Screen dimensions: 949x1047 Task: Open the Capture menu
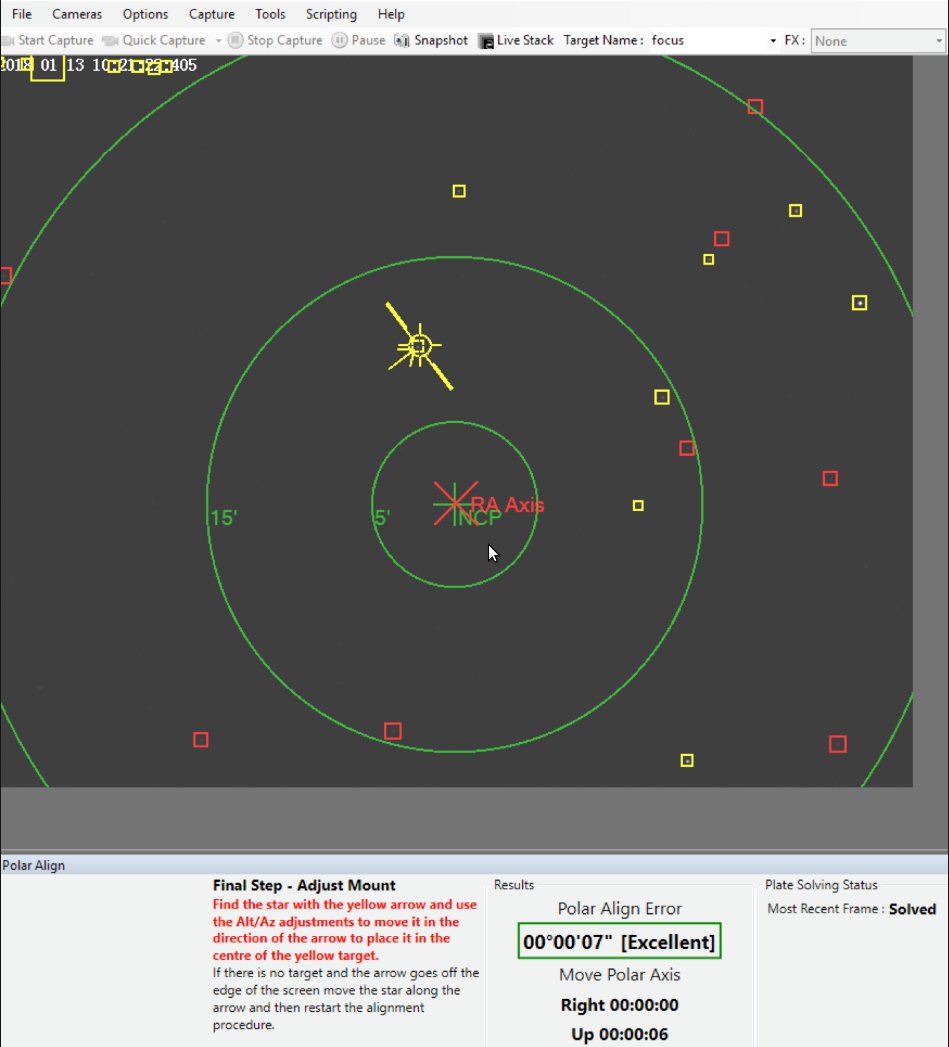coord(211,14)
